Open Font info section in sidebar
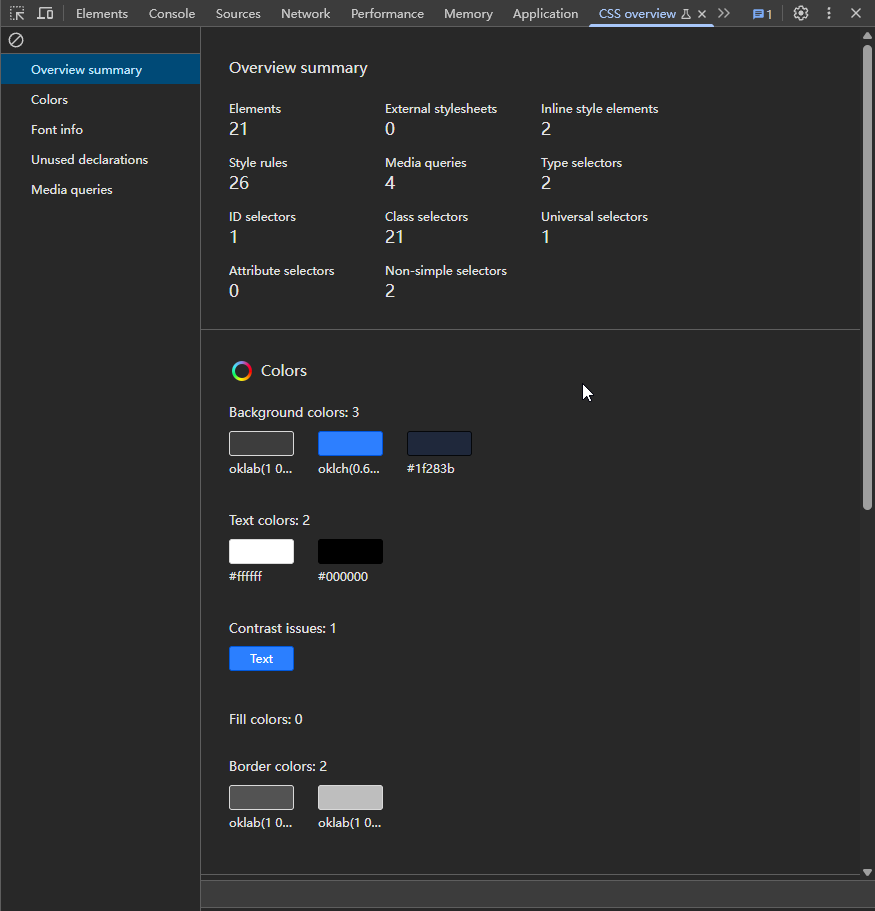 [57, 130]
